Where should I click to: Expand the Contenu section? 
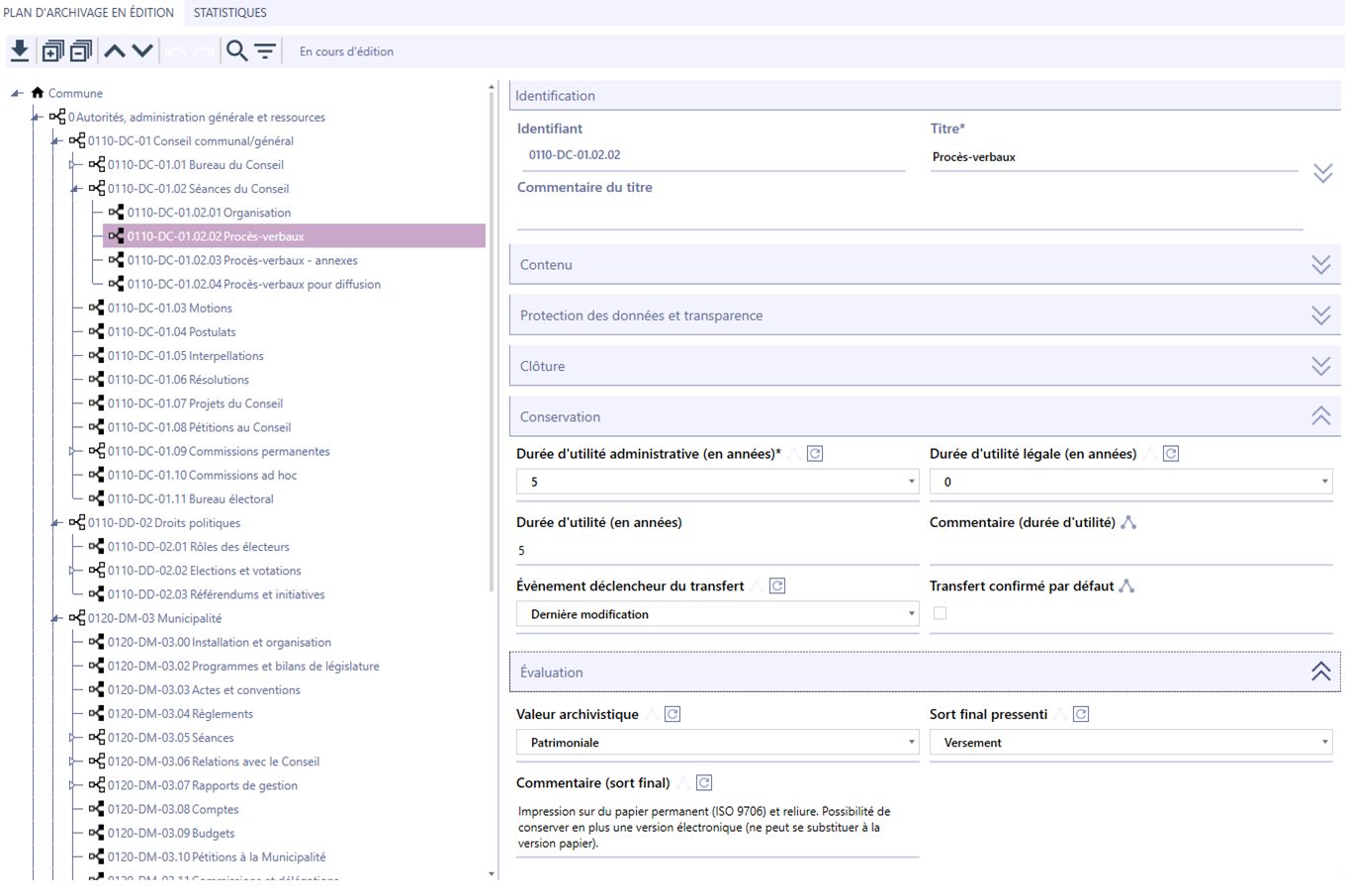1320,265
